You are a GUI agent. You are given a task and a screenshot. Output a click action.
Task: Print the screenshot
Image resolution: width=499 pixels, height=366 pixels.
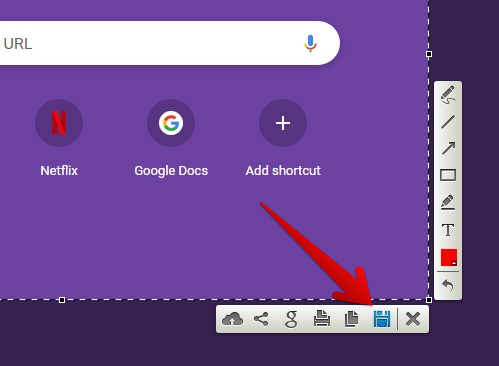pyautogui.click(x=322, y=318)
